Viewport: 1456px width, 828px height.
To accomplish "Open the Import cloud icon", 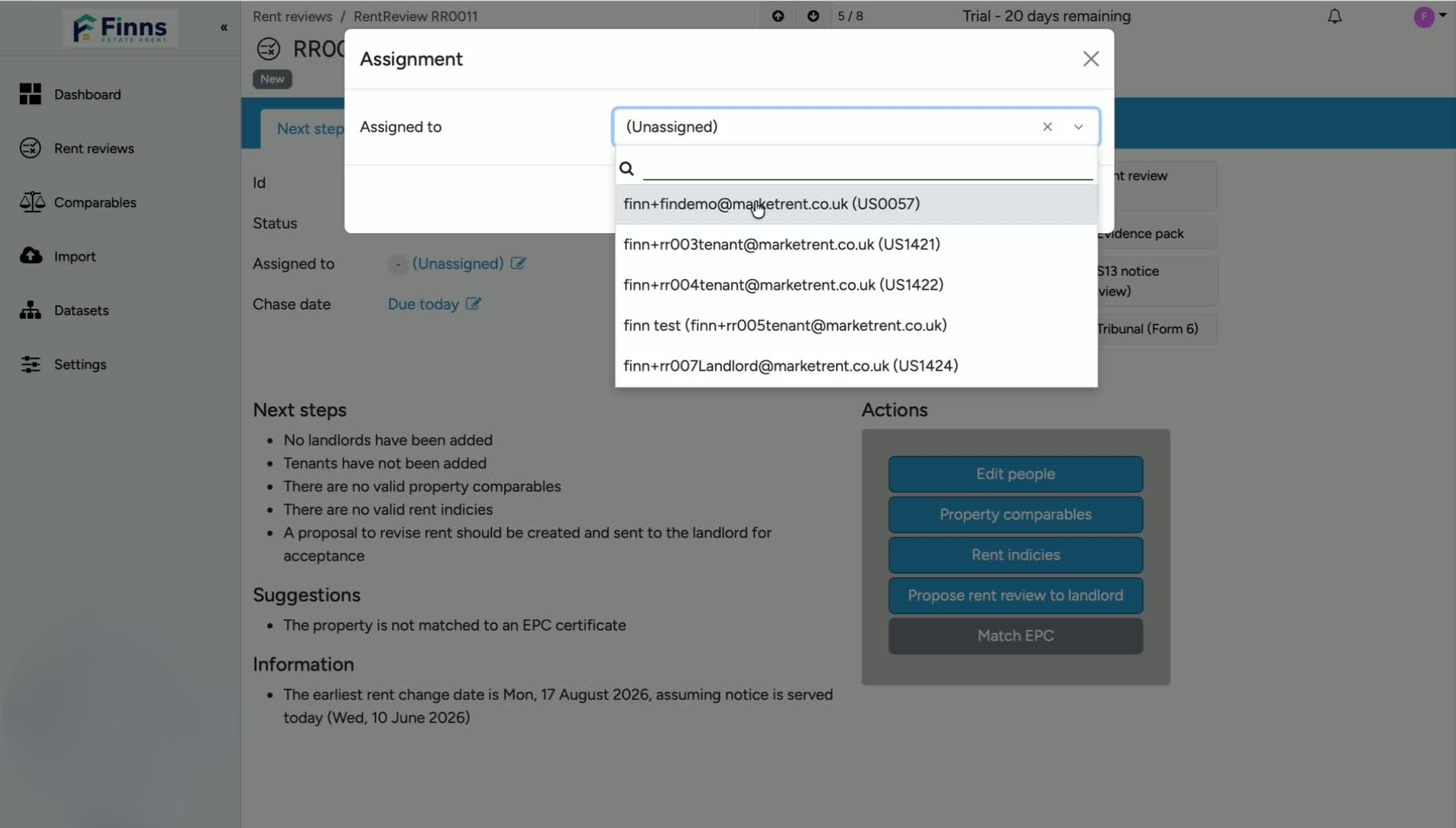I will [x=31, y=256].
